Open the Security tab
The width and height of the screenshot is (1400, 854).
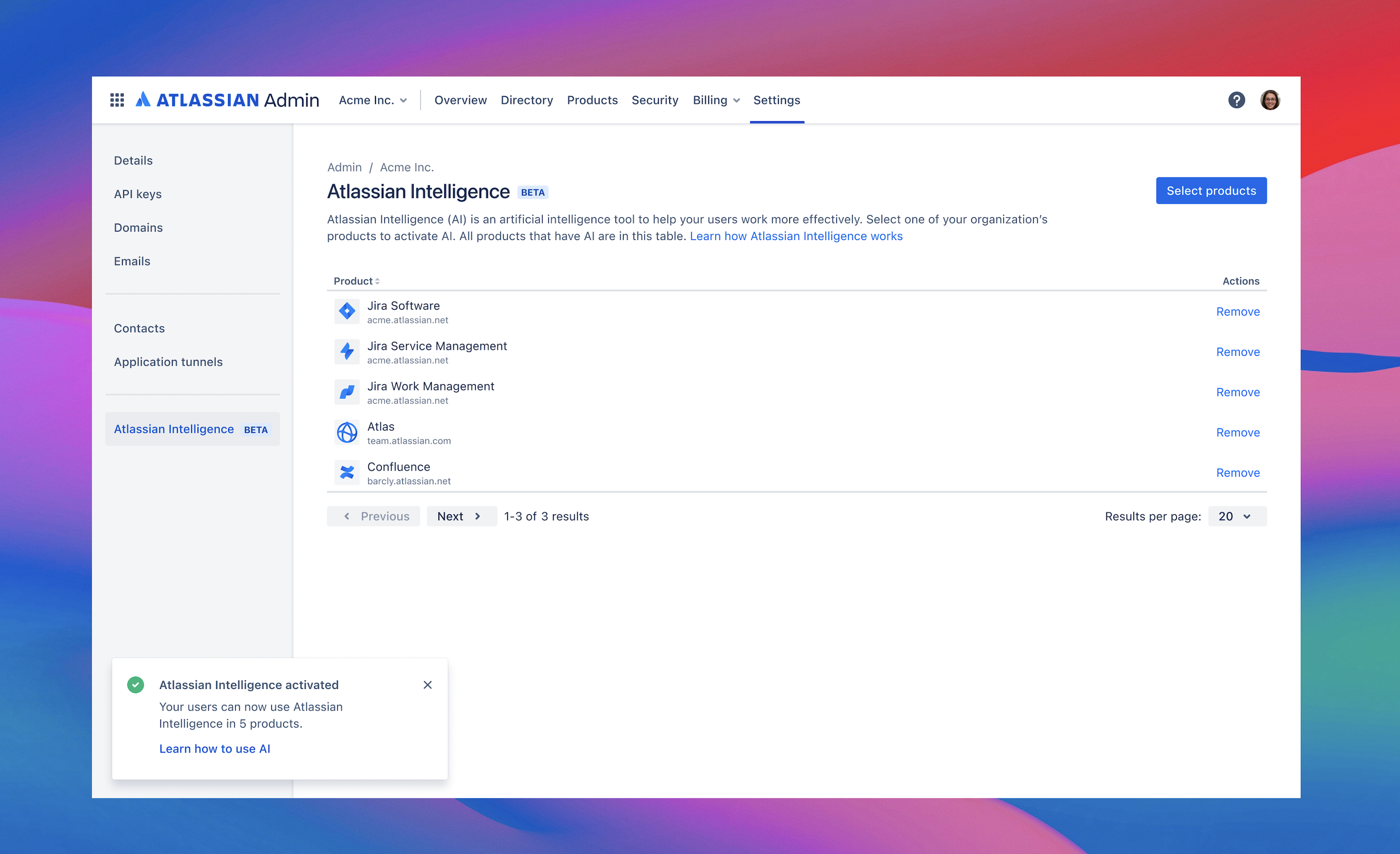point(655,100)
